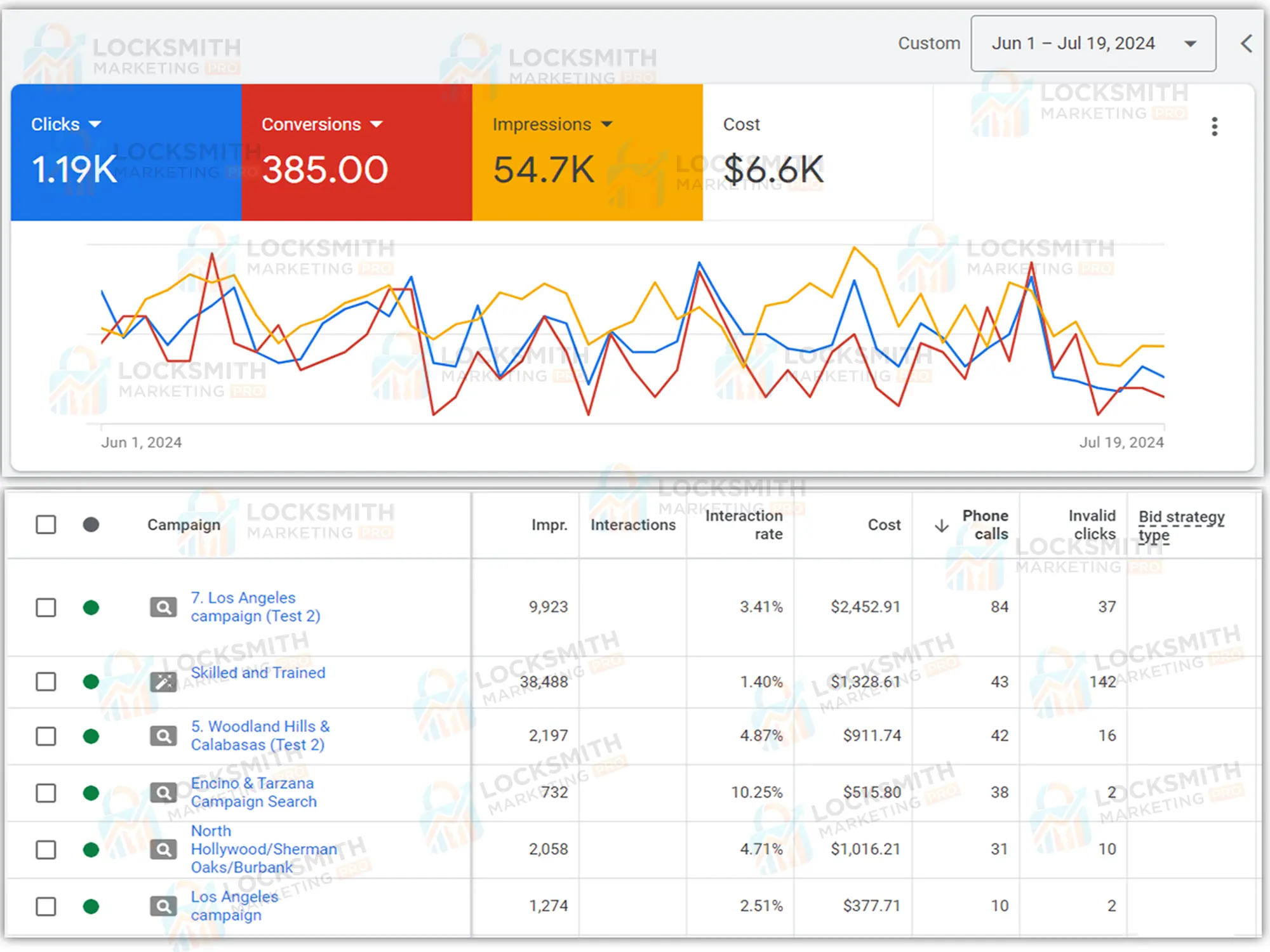Click the Search icon for Woodland Hills & Calabasas
The height and width of the screenshot is (952, 1270).
(163, 736)
